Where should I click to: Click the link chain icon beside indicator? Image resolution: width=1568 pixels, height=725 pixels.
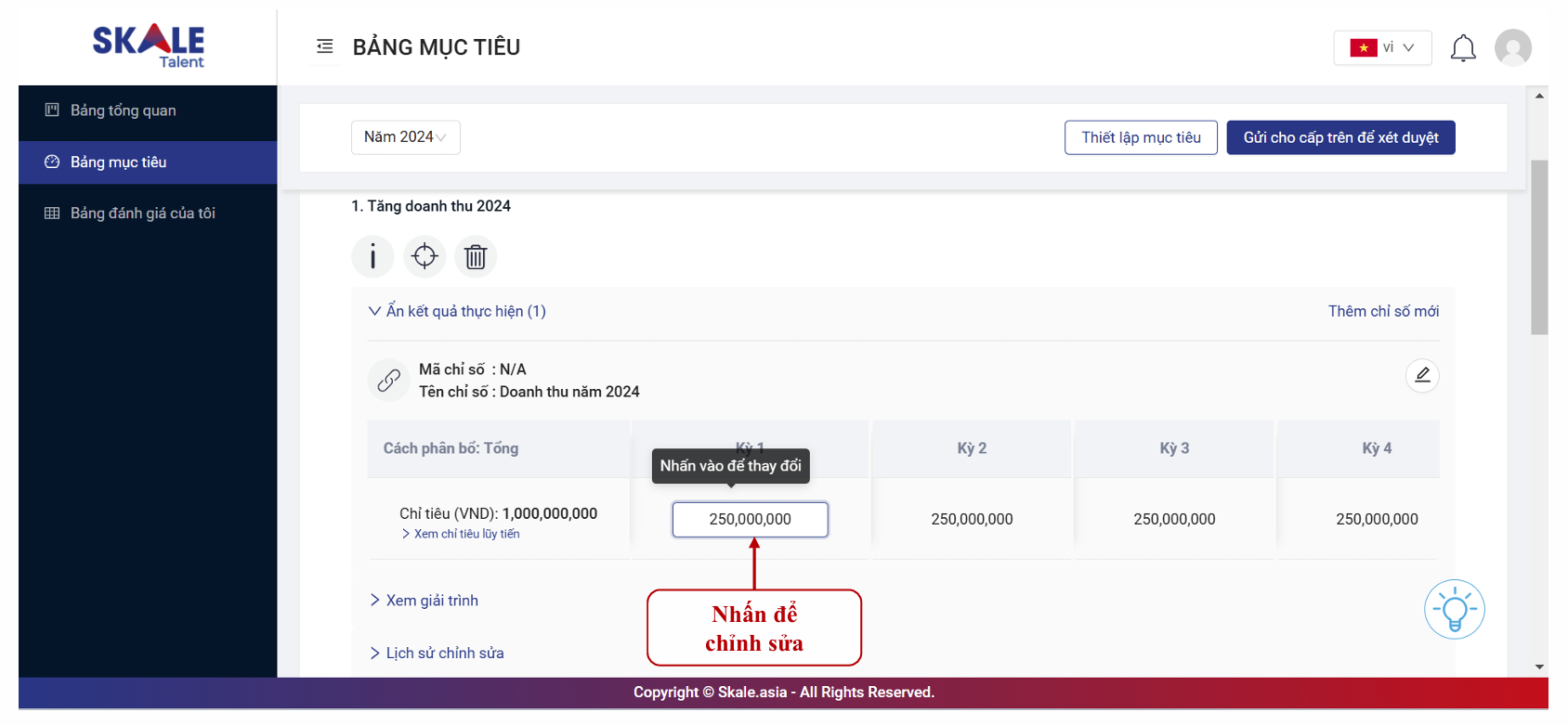coord(388,380)
